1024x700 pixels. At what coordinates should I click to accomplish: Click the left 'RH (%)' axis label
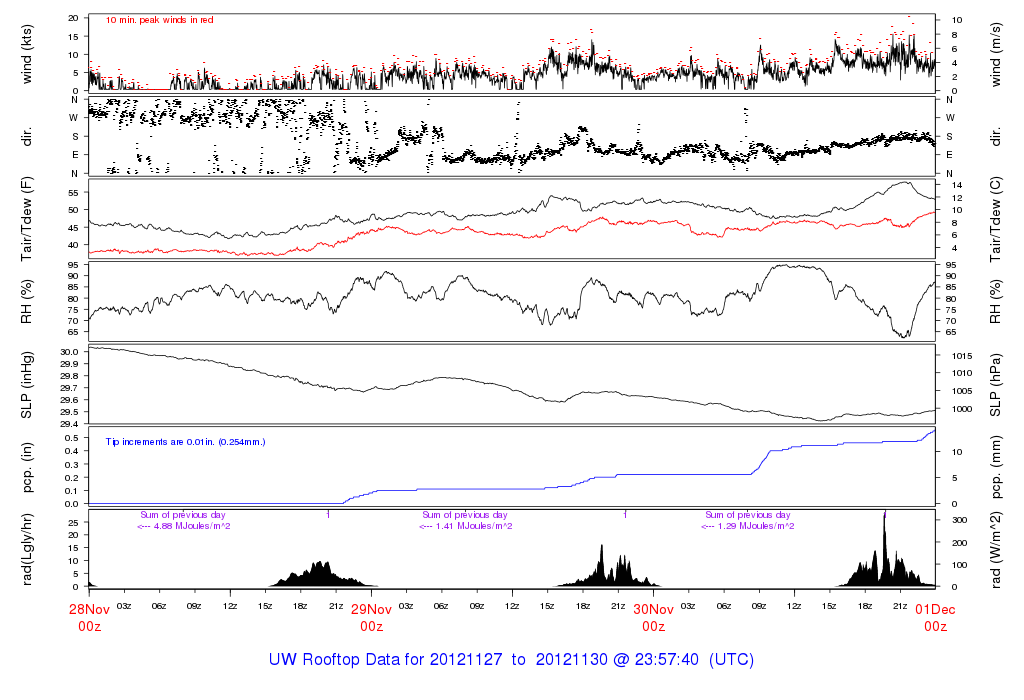pos(27,301)
